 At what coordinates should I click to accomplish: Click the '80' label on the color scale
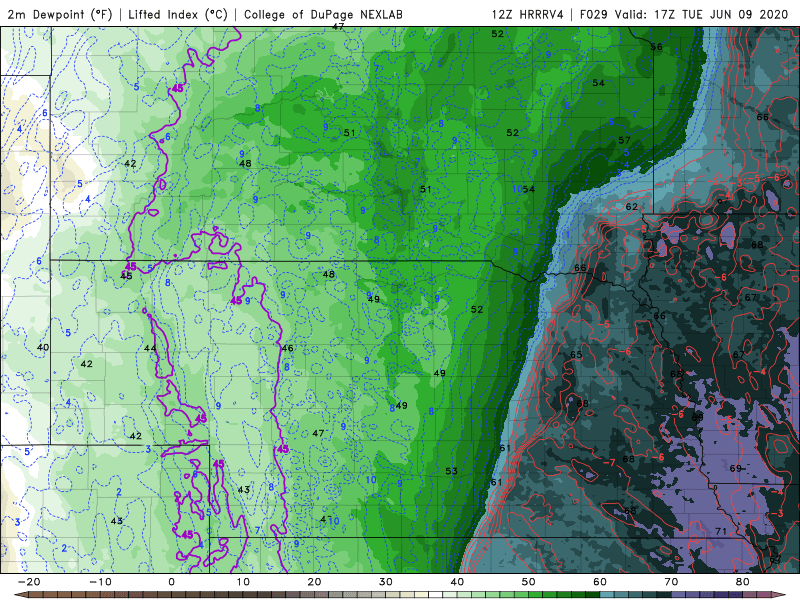coord(743,582)
